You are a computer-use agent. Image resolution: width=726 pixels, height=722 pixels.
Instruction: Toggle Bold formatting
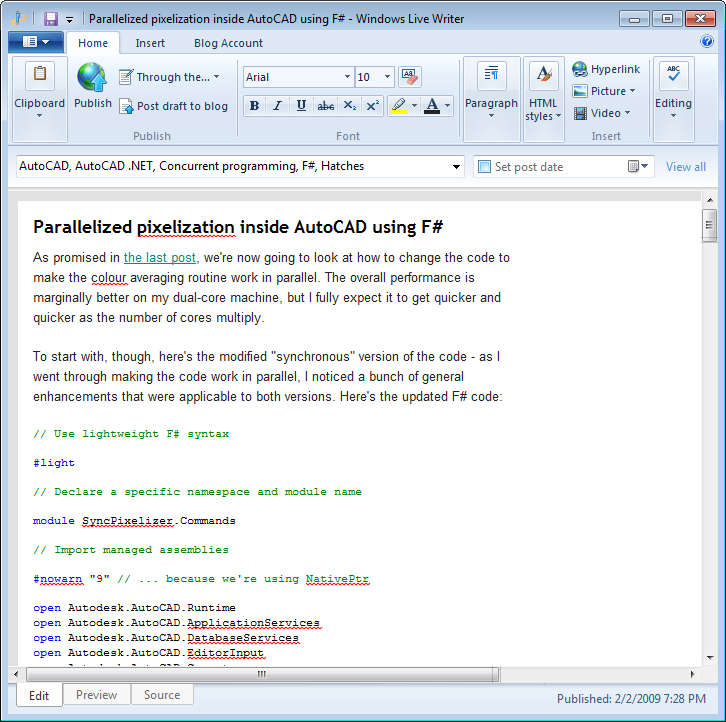pyautogui.click(x=254, y=106)
